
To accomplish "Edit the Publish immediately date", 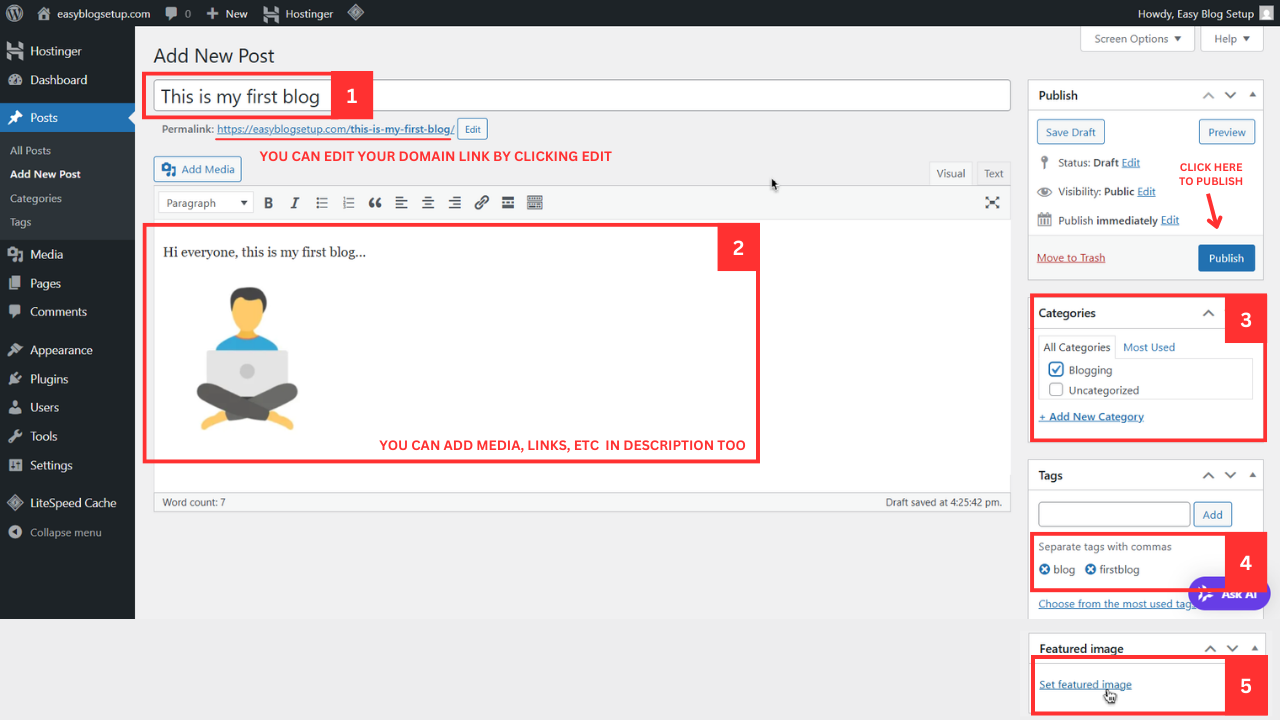I will (x=1170, y=221).
